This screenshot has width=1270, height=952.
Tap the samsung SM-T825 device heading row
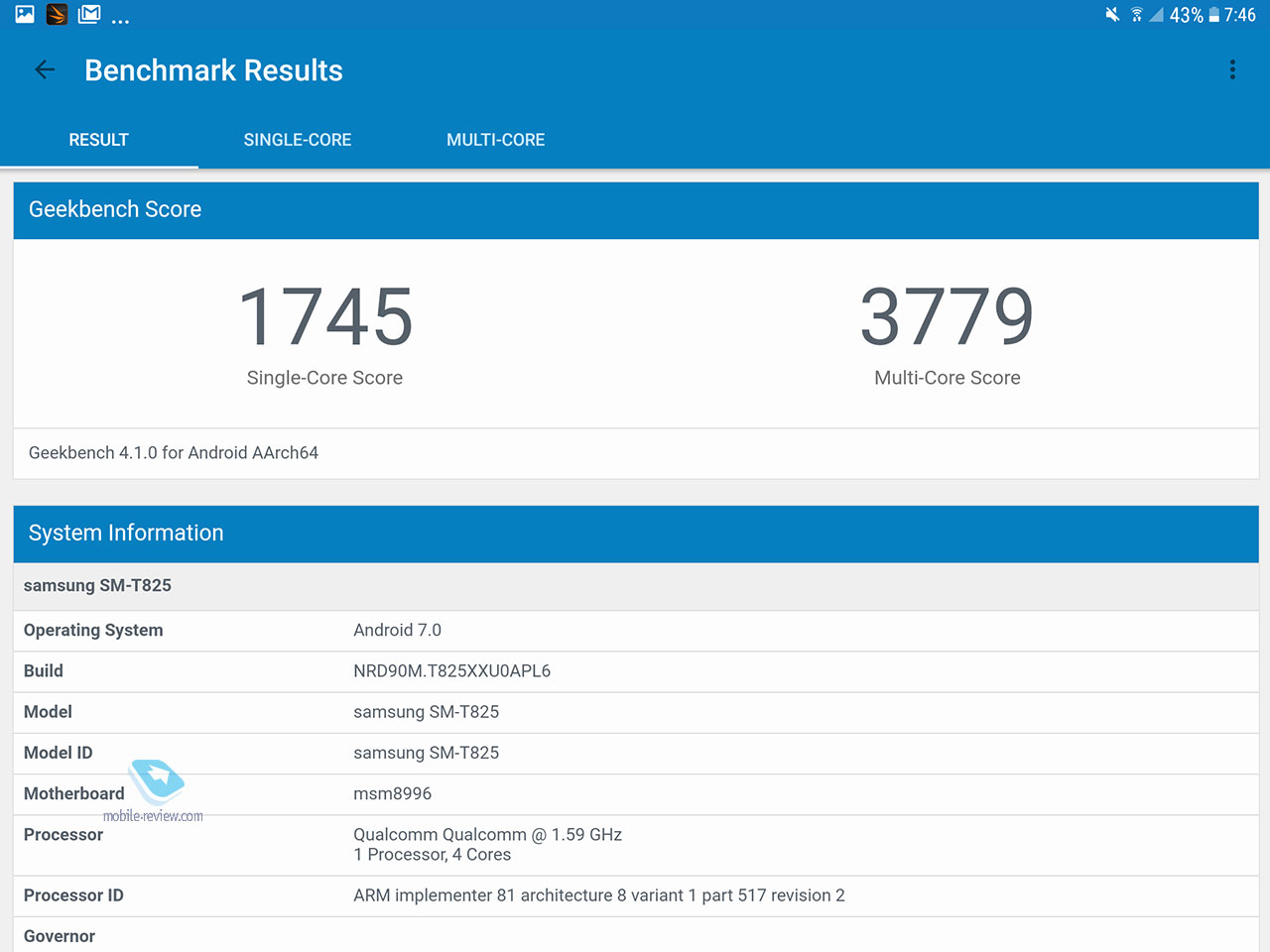636,586
